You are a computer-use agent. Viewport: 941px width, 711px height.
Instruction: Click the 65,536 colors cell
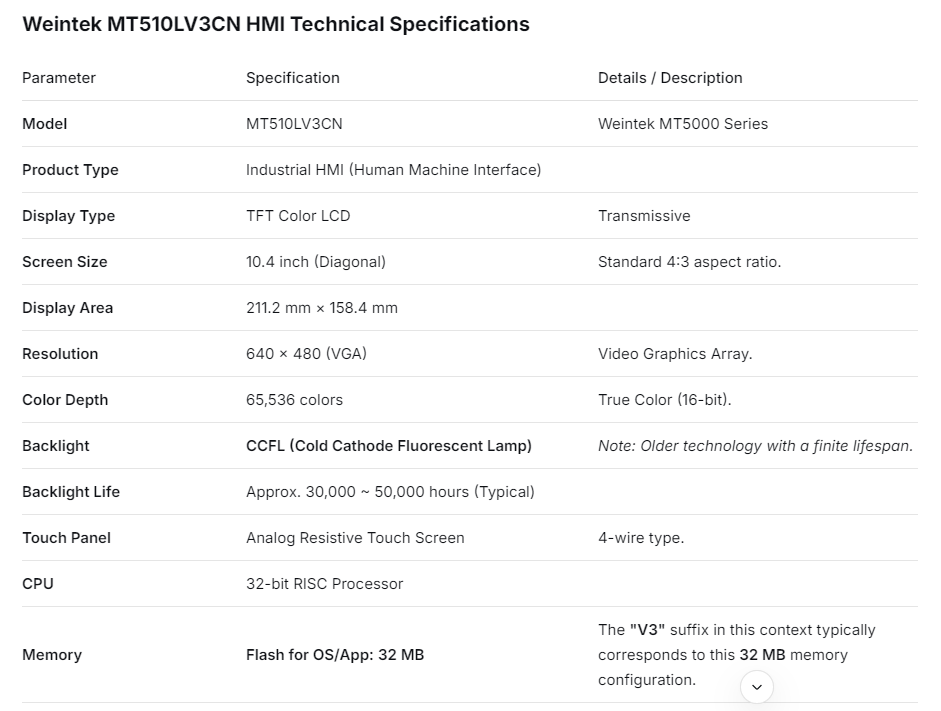point(294,400)
